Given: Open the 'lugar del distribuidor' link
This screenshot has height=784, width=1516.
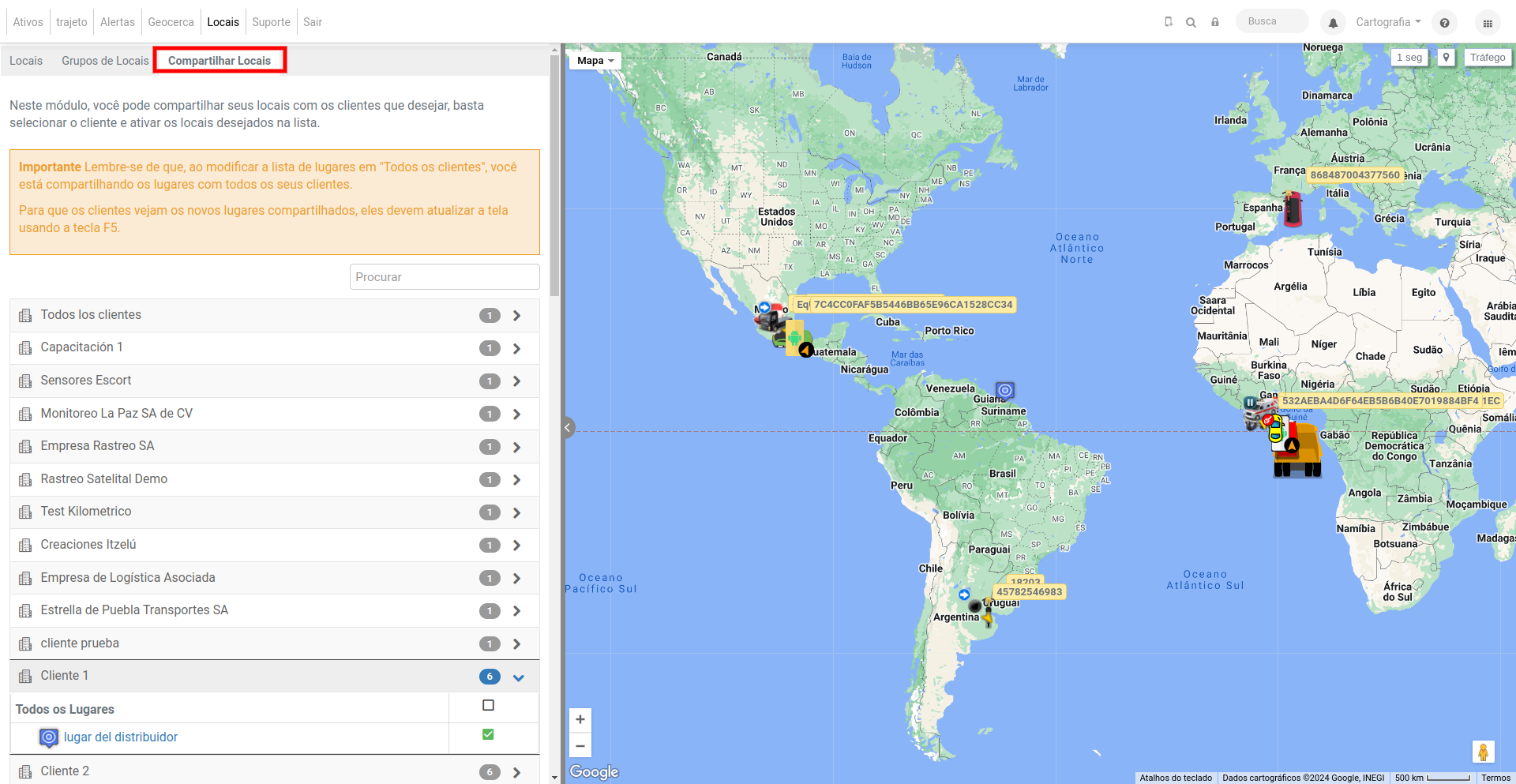Looking at the screenshot, I should pos(121,737).
